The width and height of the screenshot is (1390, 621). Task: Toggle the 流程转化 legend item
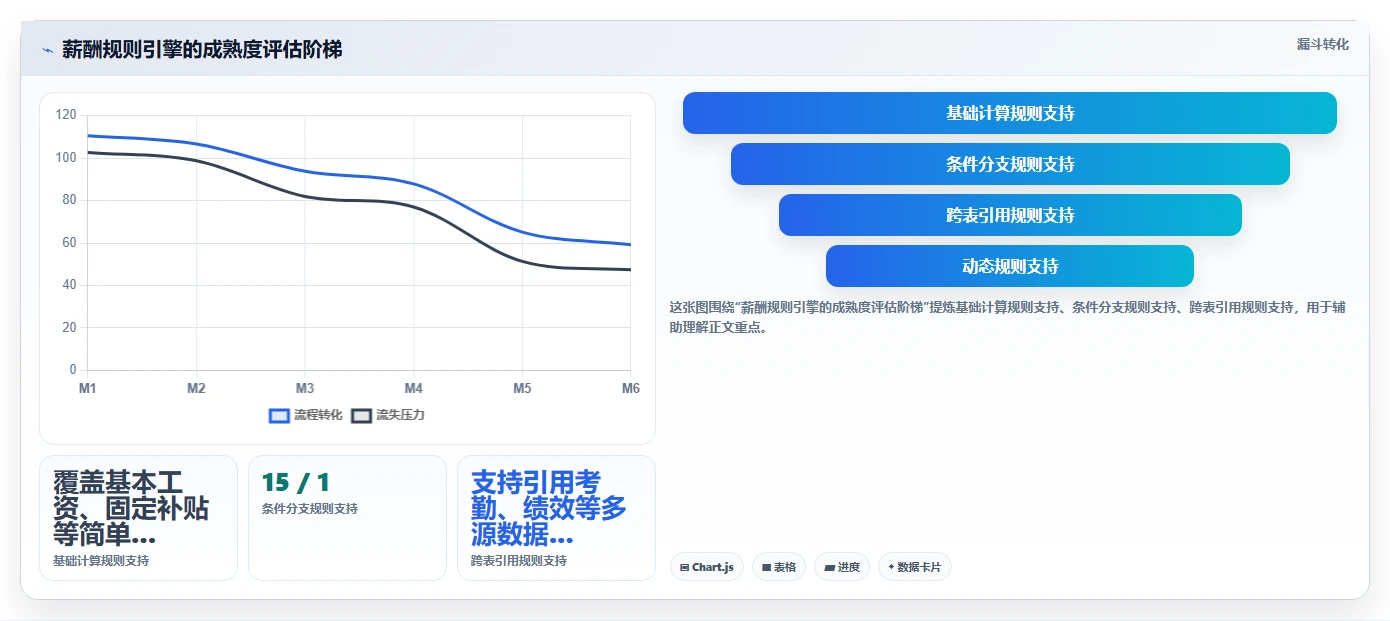[x=306, y=415]
